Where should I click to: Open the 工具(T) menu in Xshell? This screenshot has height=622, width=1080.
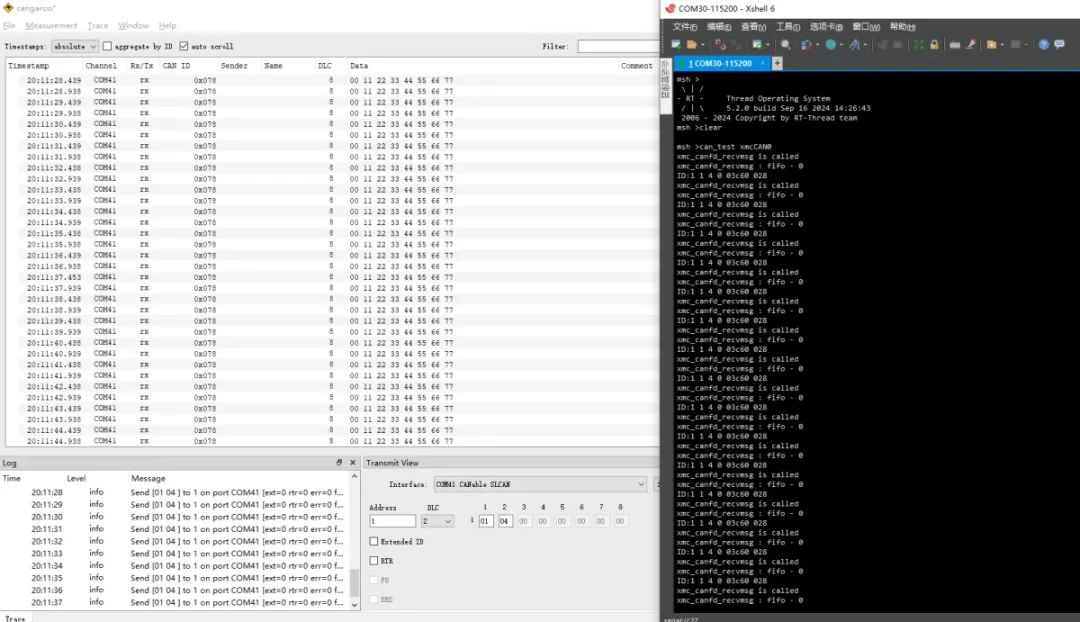click(x=788, y=27)
